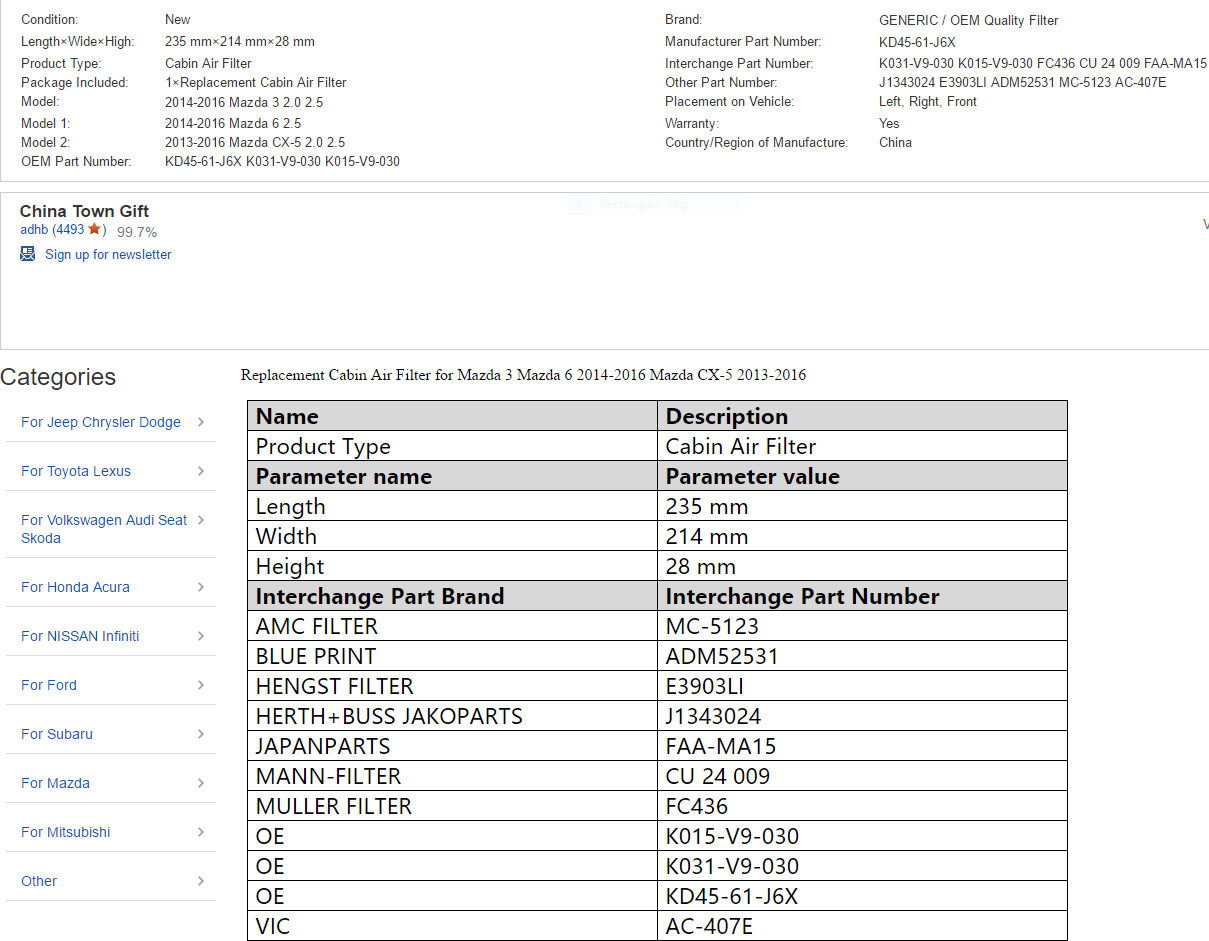This screenshot has height=941, width=1209.
Task: Click the 235 mm length value
Action: pos(862,506)
